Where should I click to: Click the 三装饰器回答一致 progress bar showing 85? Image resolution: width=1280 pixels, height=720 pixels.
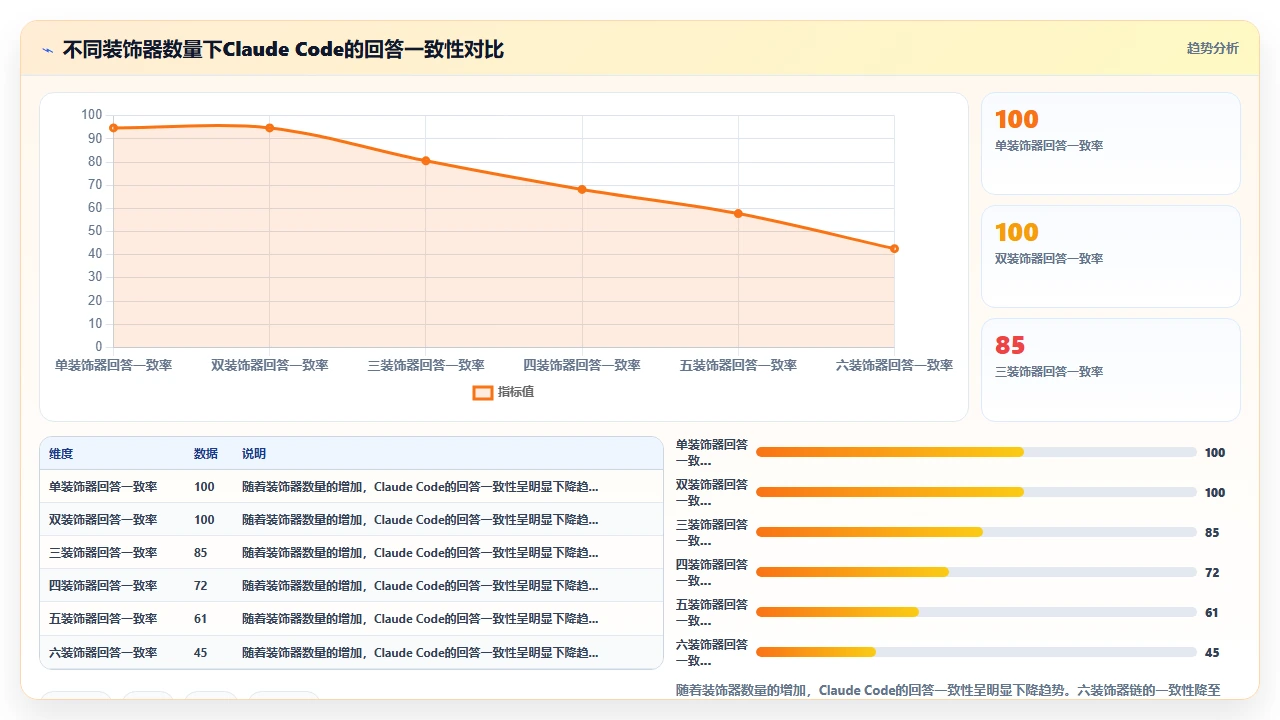(976, 532)
